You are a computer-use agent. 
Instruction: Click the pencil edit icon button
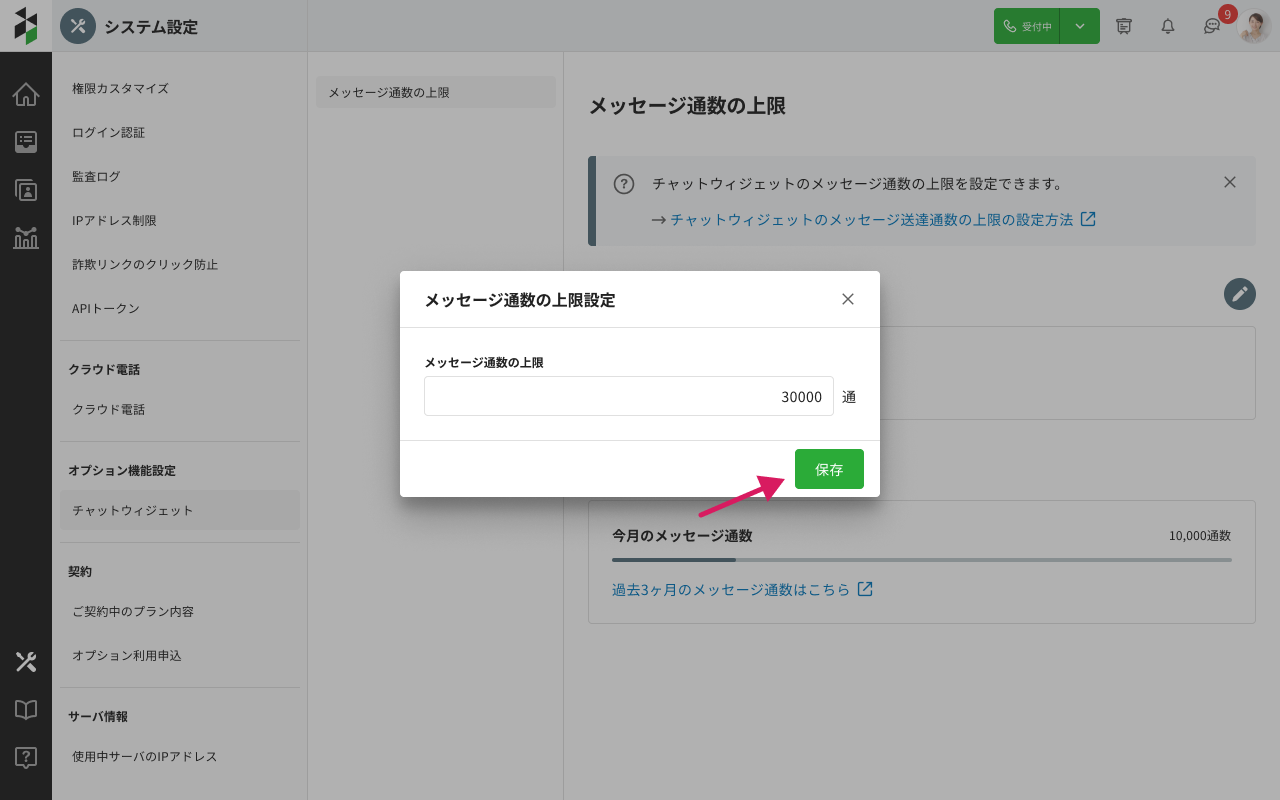pyautogui.click(x=1239, y=294)
